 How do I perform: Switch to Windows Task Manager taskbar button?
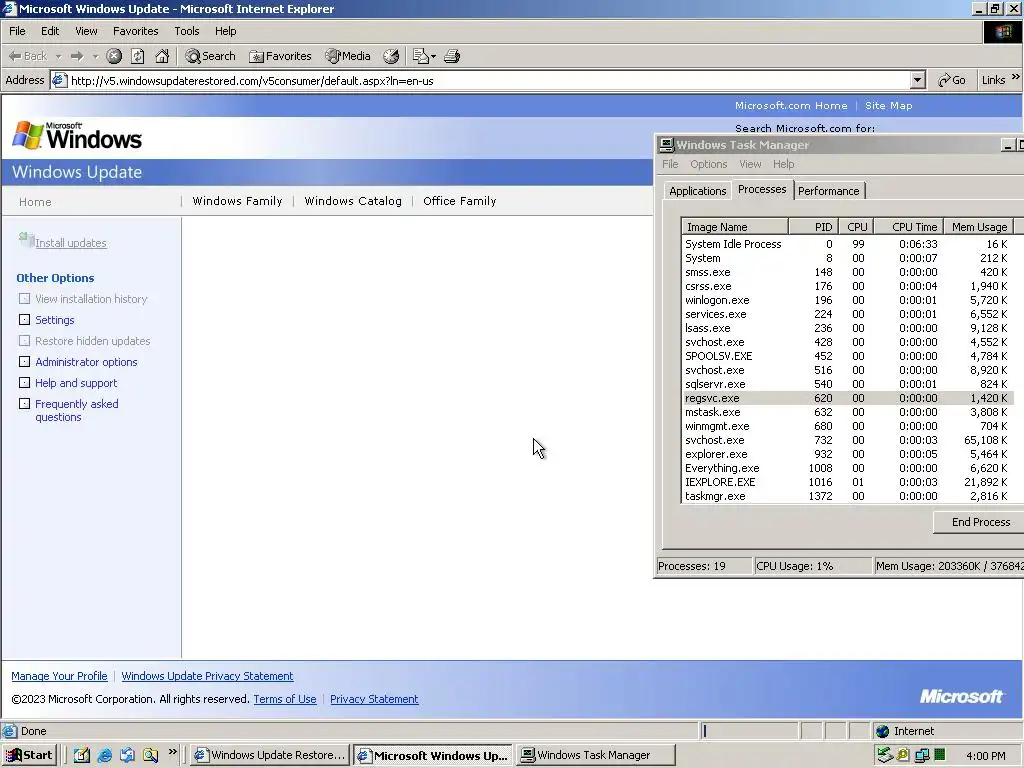pyautogui.click(x=595, y=755)
